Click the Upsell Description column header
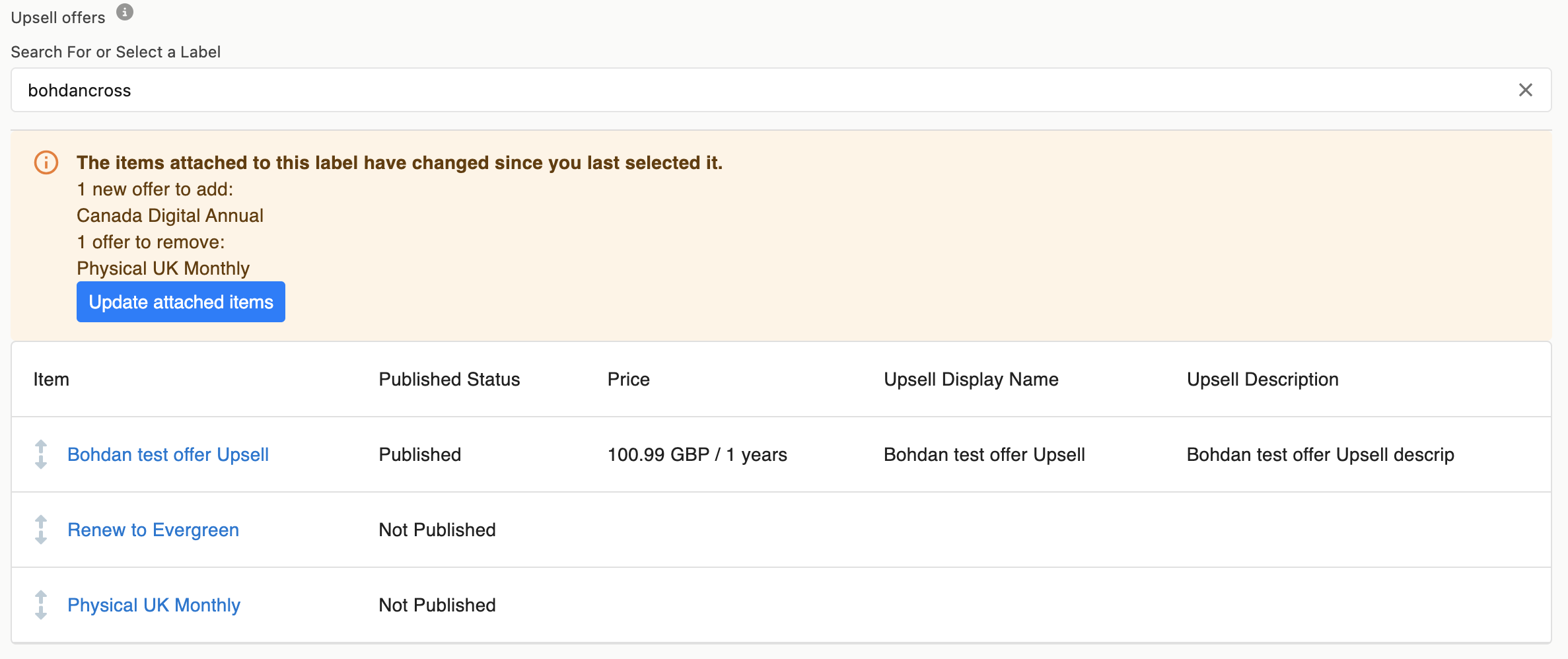 [x=1262, y=379]
